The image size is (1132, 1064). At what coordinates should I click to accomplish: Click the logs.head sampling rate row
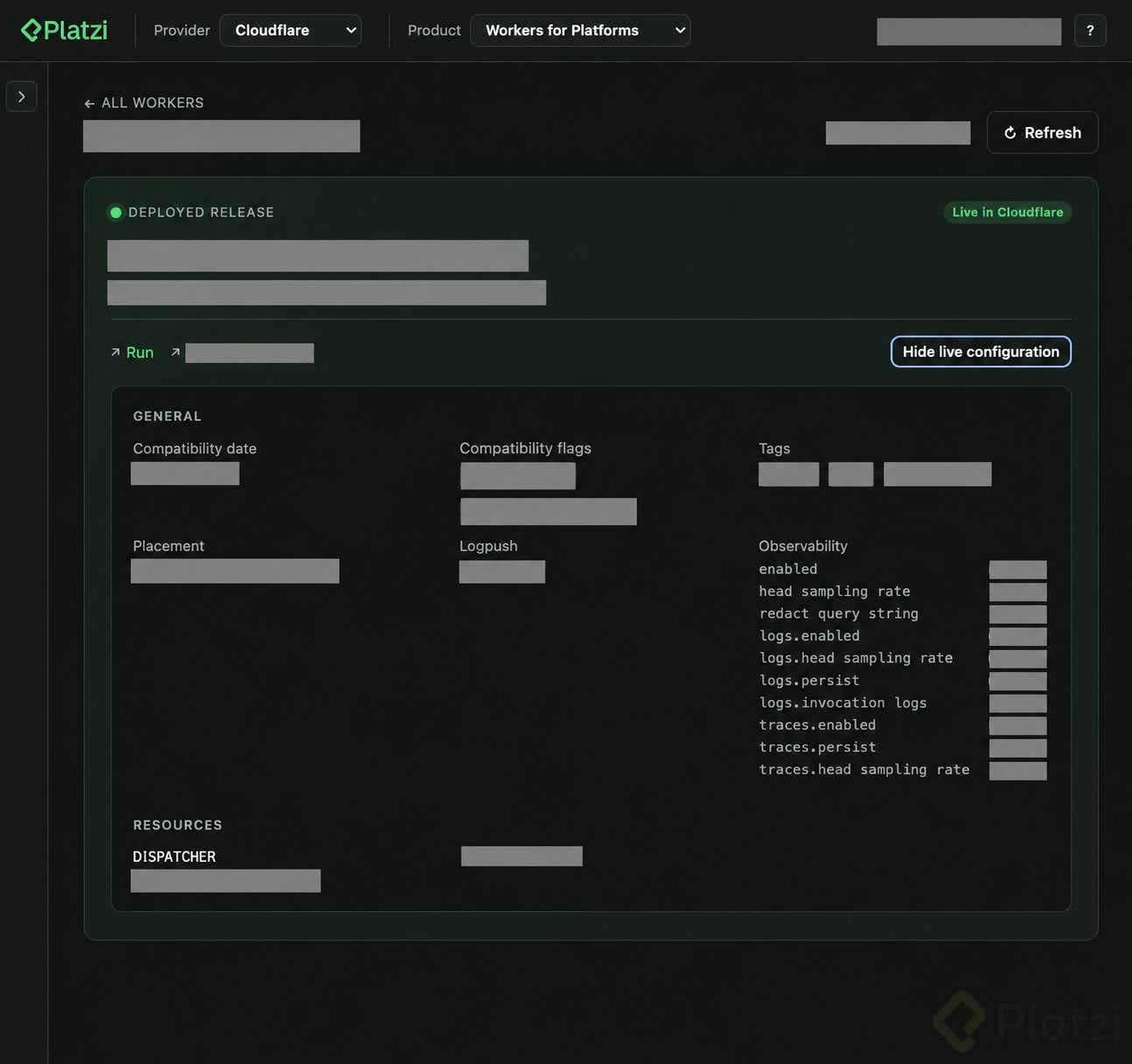[x=902, y=659]
